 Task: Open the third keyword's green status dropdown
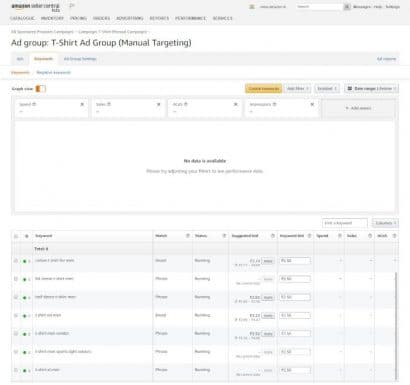coord(26,298)
